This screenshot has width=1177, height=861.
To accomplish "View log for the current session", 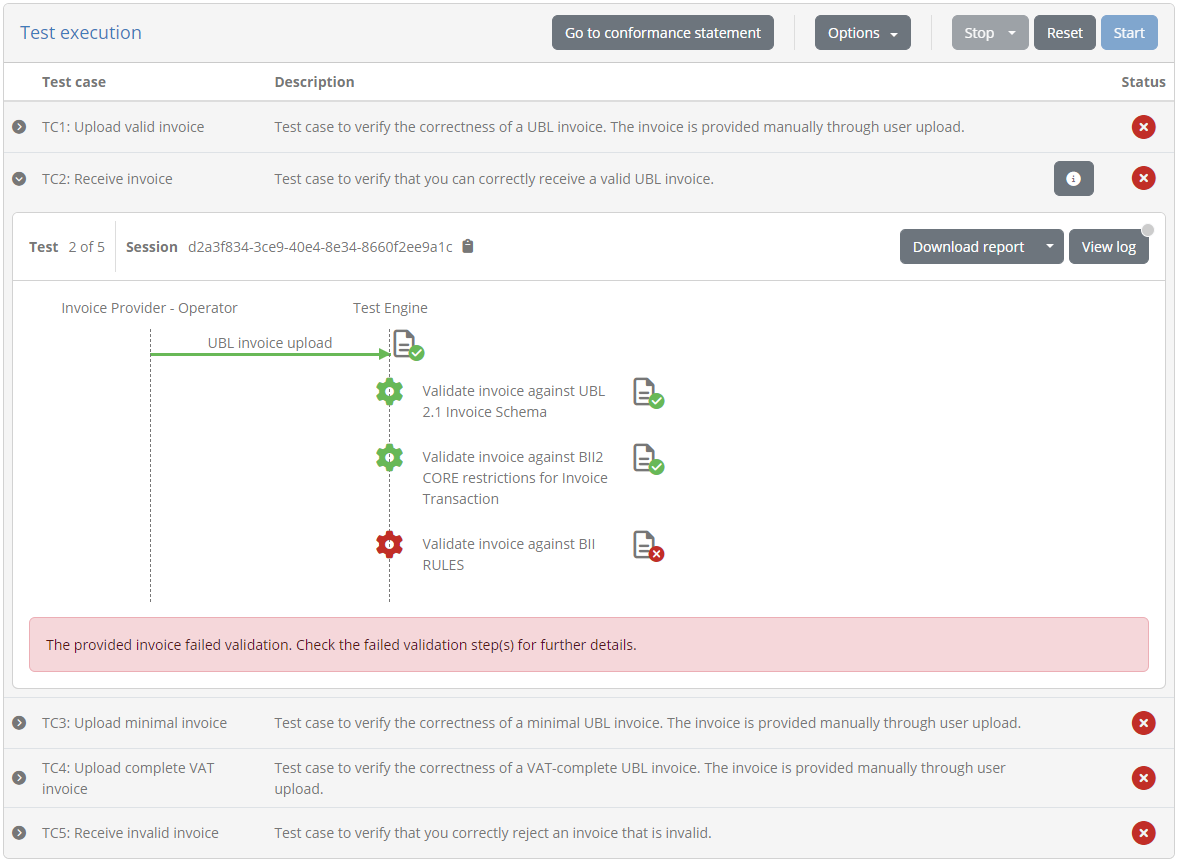I will coord(1108,246).
